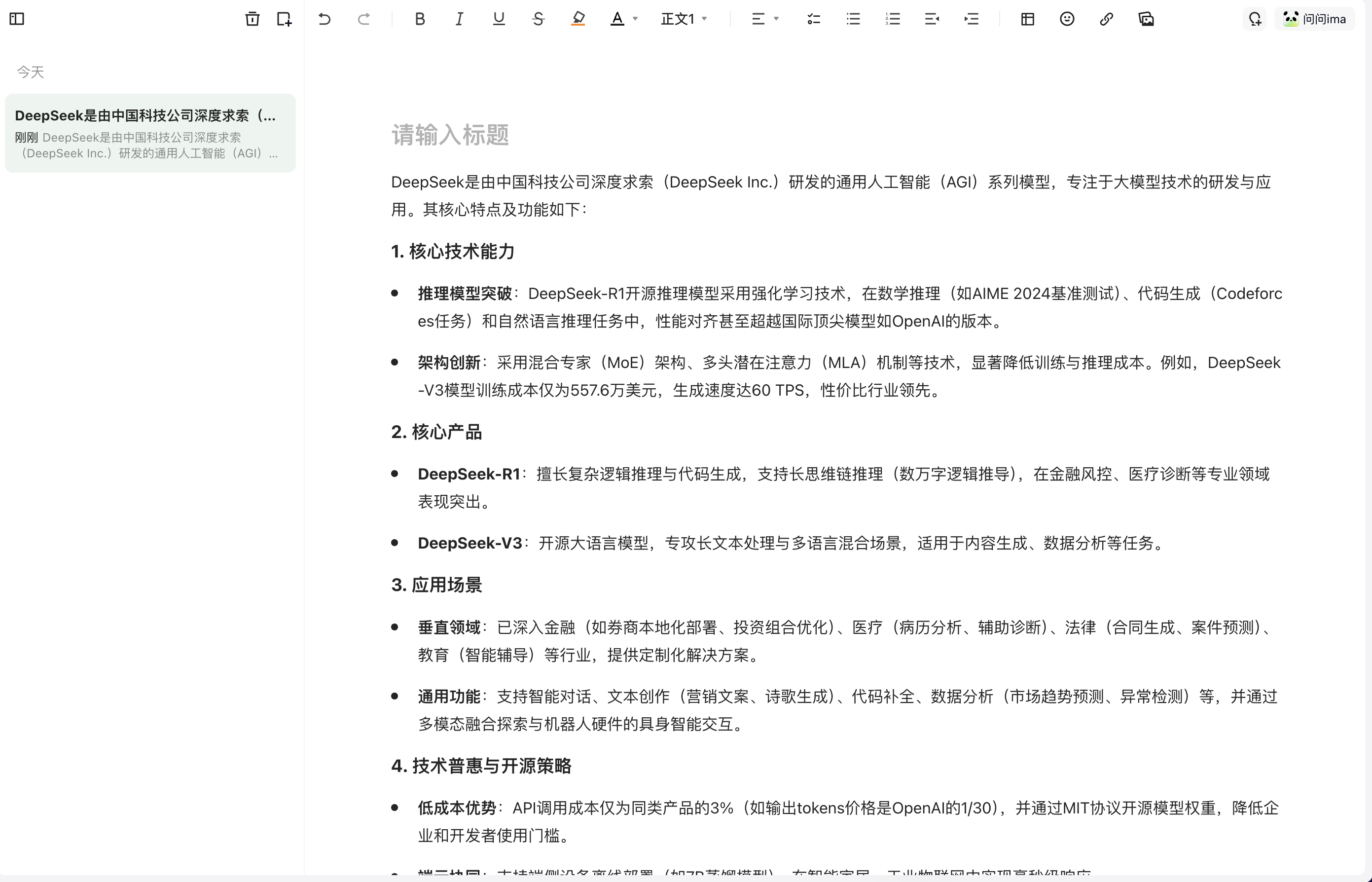Insert a hyperlink

(1106, 19)
